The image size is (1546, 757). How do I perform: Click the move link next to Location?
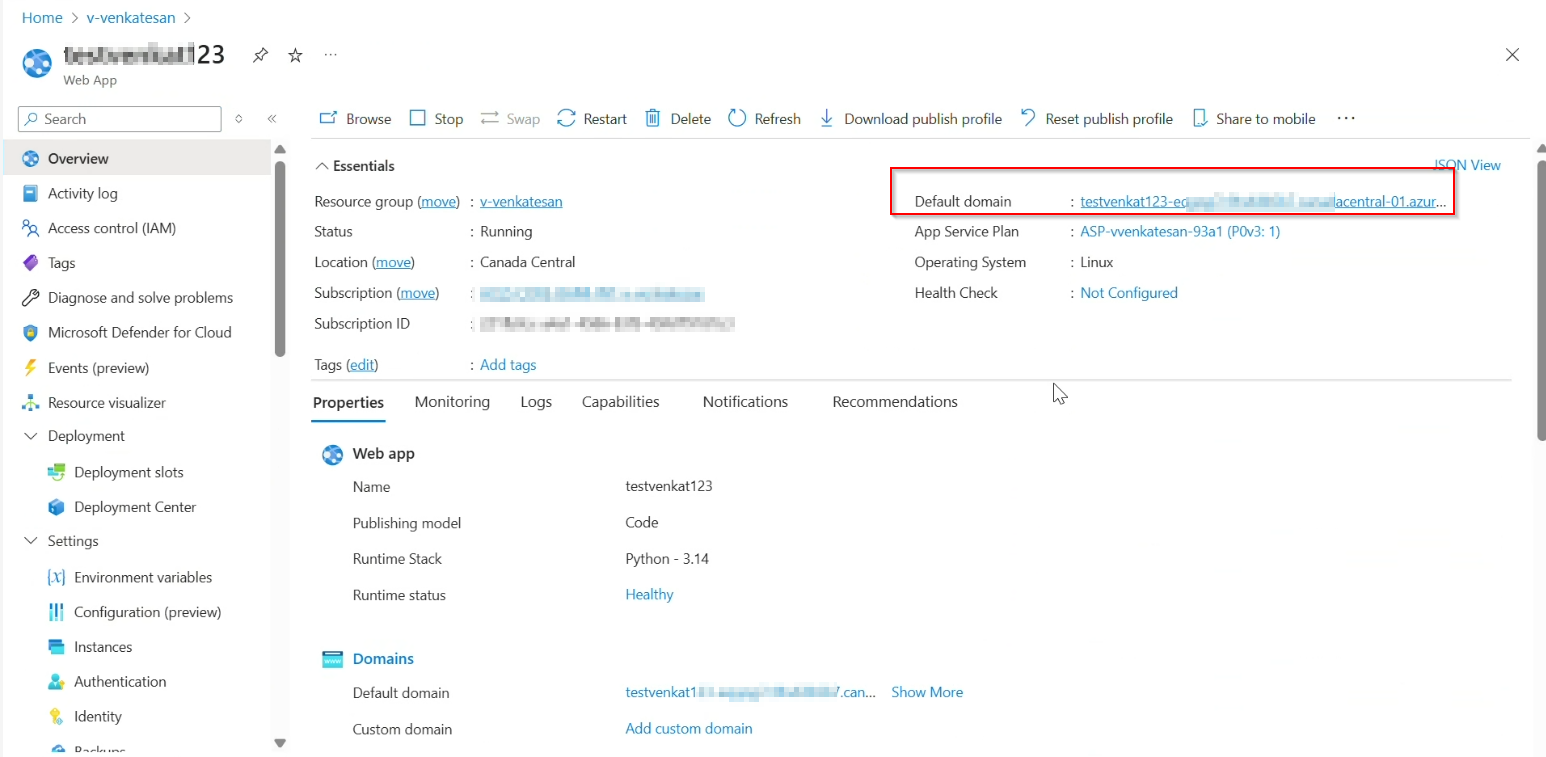(x=393, y=262)
